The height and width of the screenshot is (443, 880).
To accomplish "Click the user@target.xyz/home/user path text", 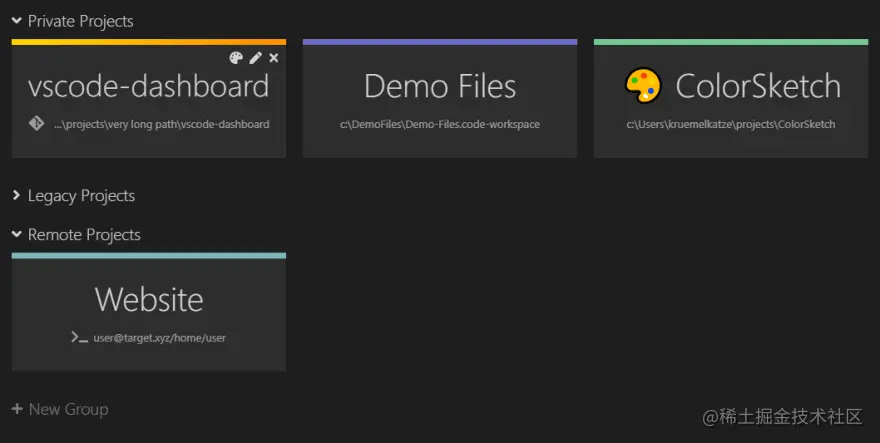I will click(160, 338).
